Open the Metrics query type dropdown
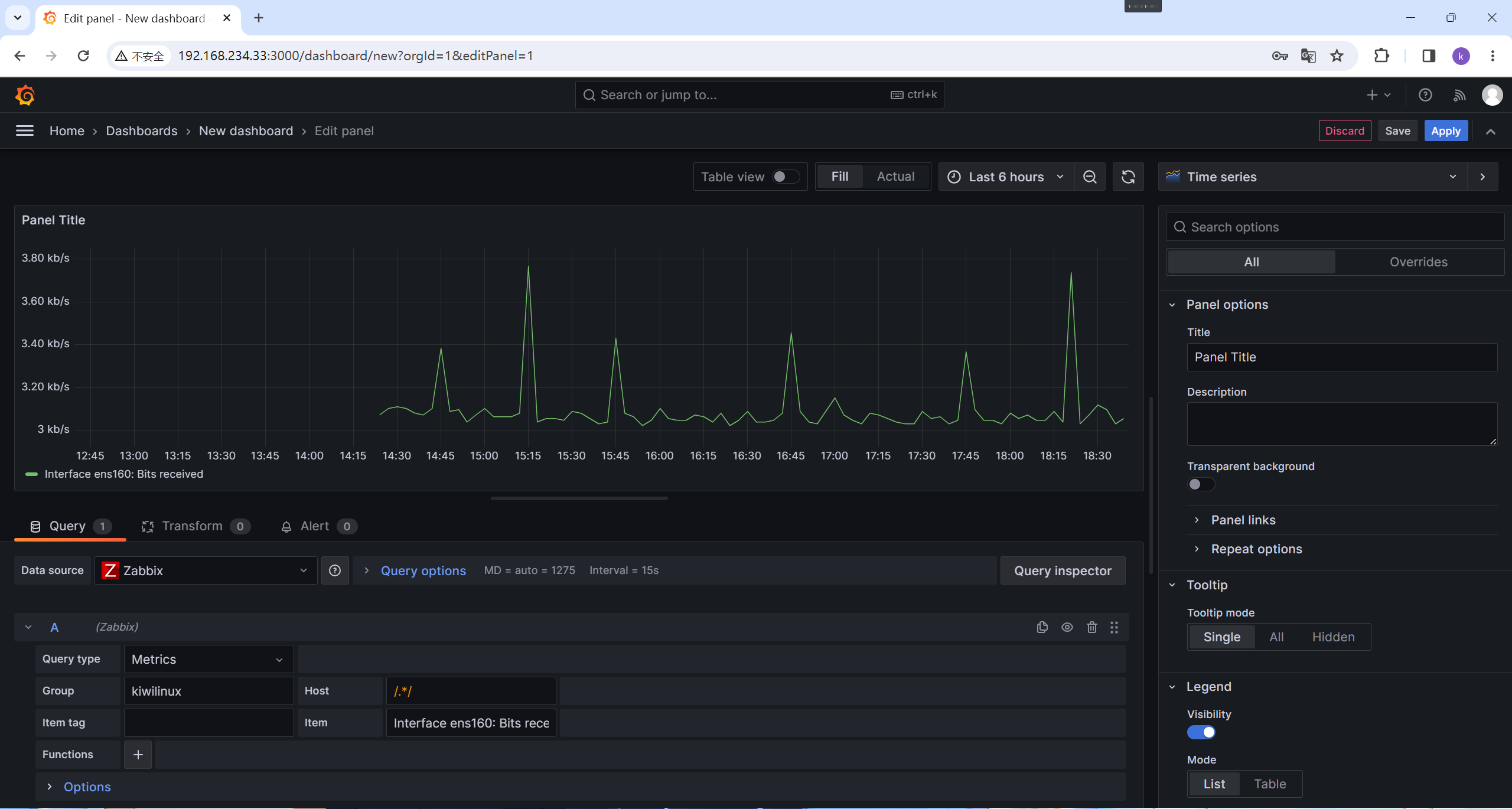The width and height of the screenshot is (1512, 809). [x=208, y=659]
